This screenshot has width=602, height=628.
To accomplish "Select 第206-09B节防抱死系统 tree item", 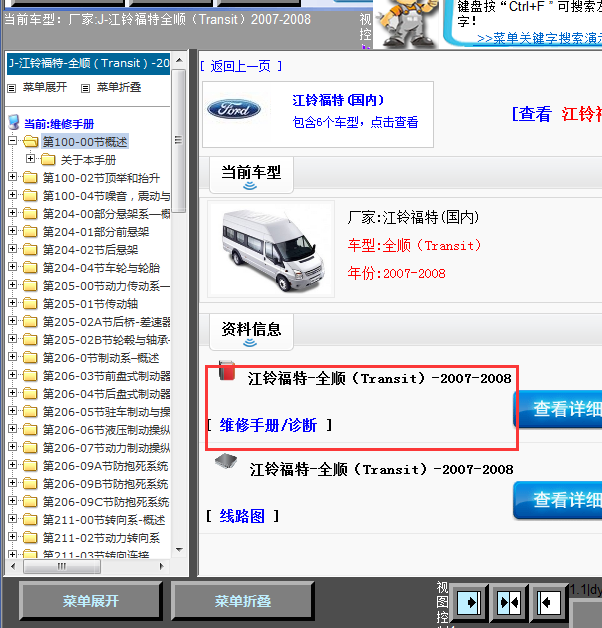I will click(106, 484).
